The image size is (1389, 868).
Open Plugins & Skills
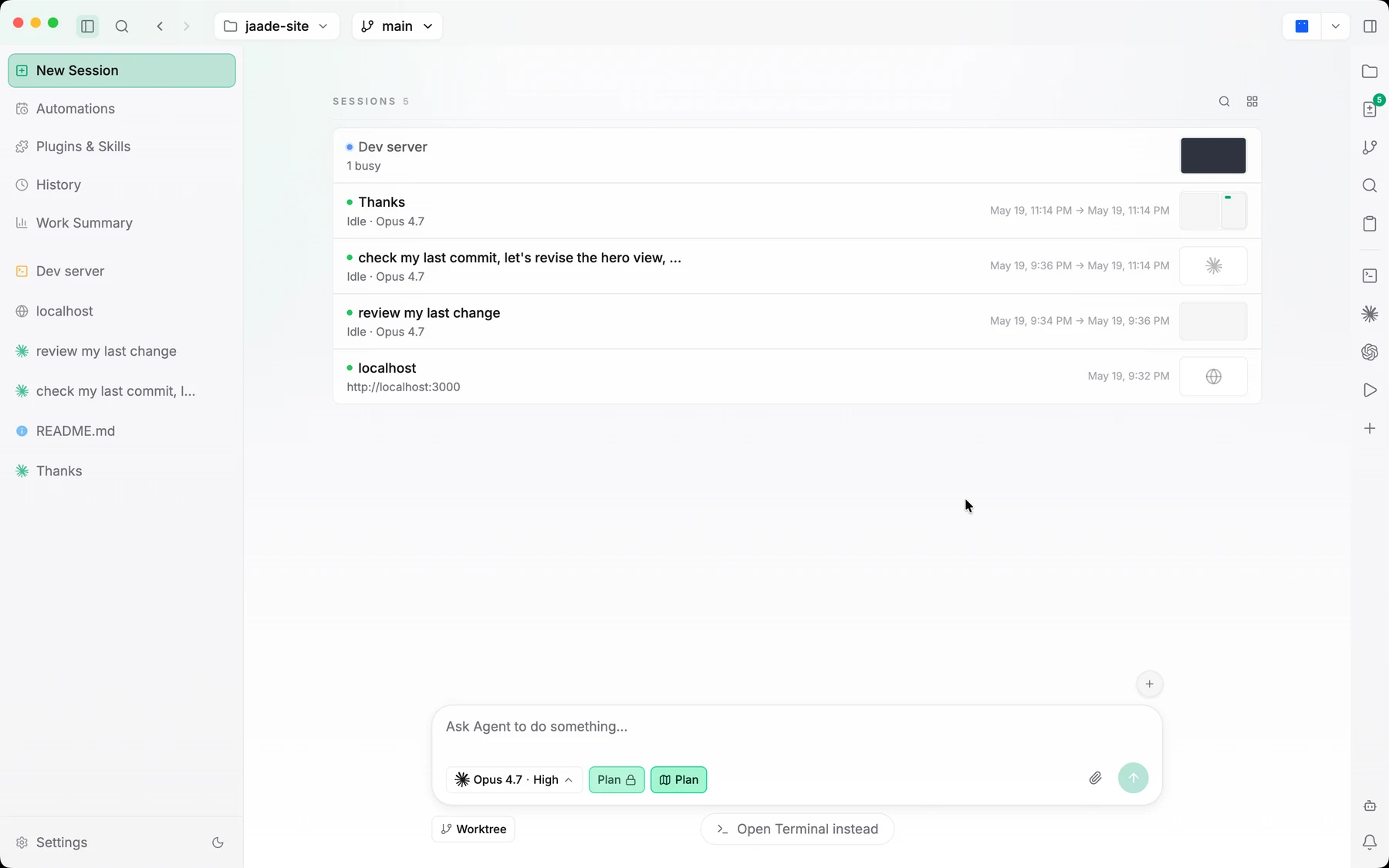(122, 147)
